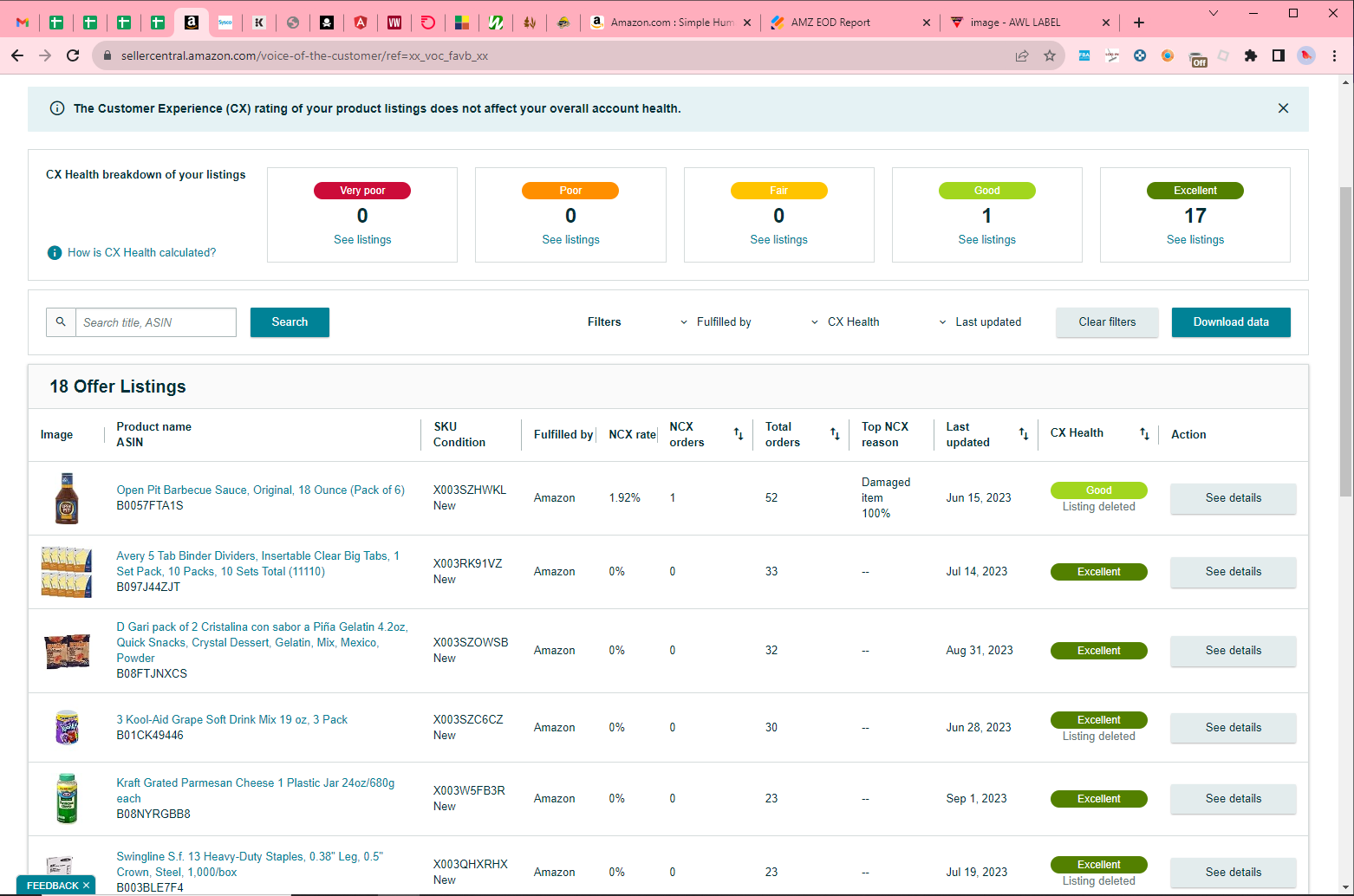Open the Swingline Heavy-Duty Staples listing
The width and height of the screenshot is (1354, 896).
(x=250, y=864)
